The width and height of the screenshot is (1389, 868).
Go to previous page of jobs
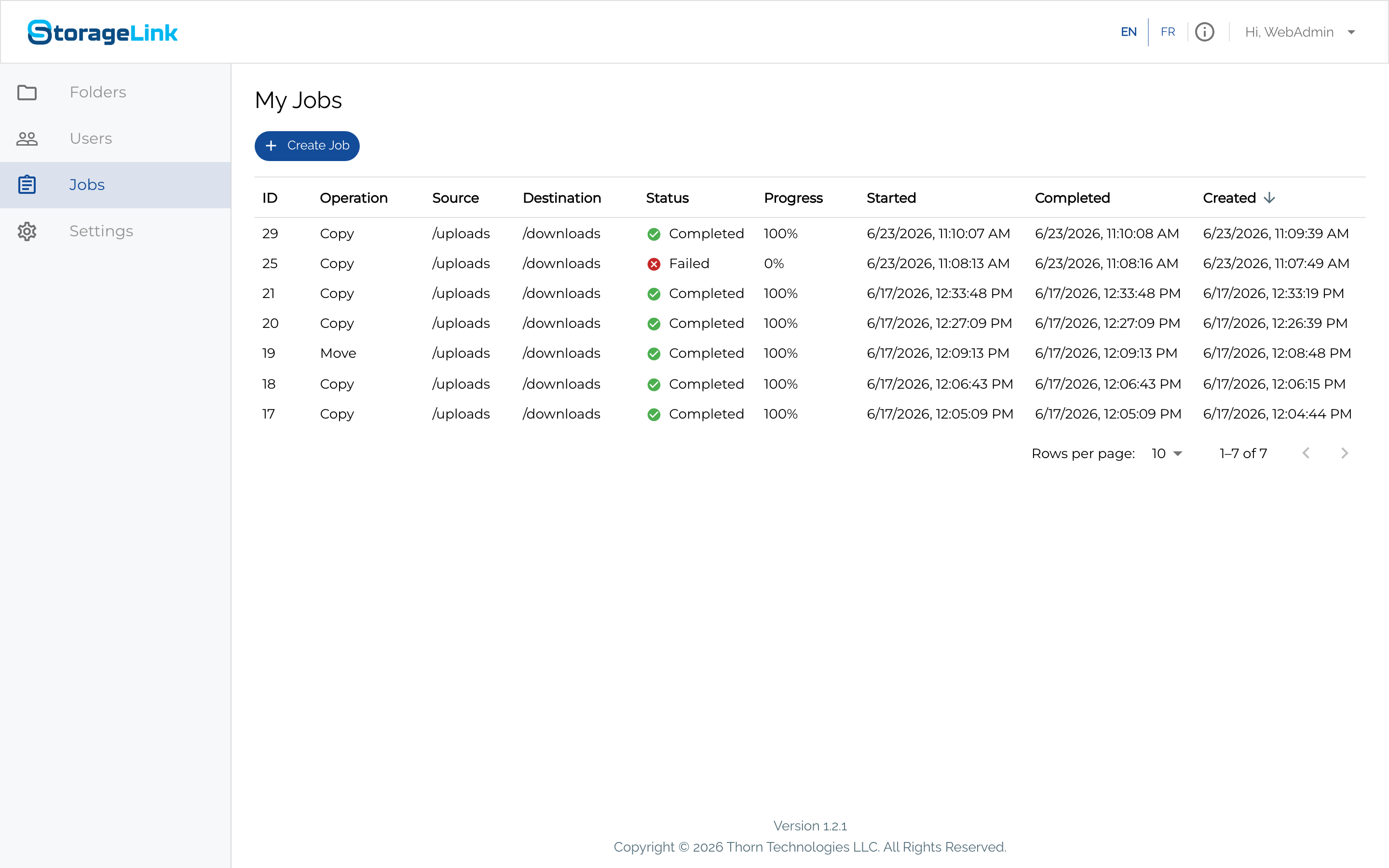1306,453
